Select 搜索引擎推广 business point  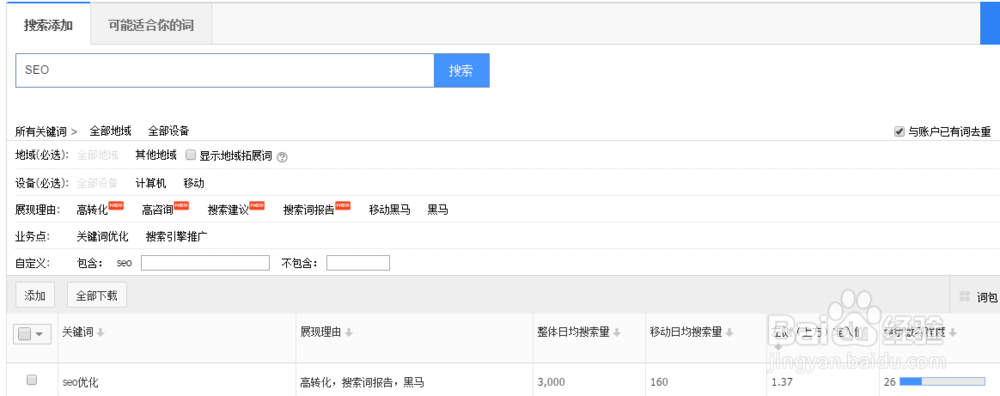click(177, 237)
